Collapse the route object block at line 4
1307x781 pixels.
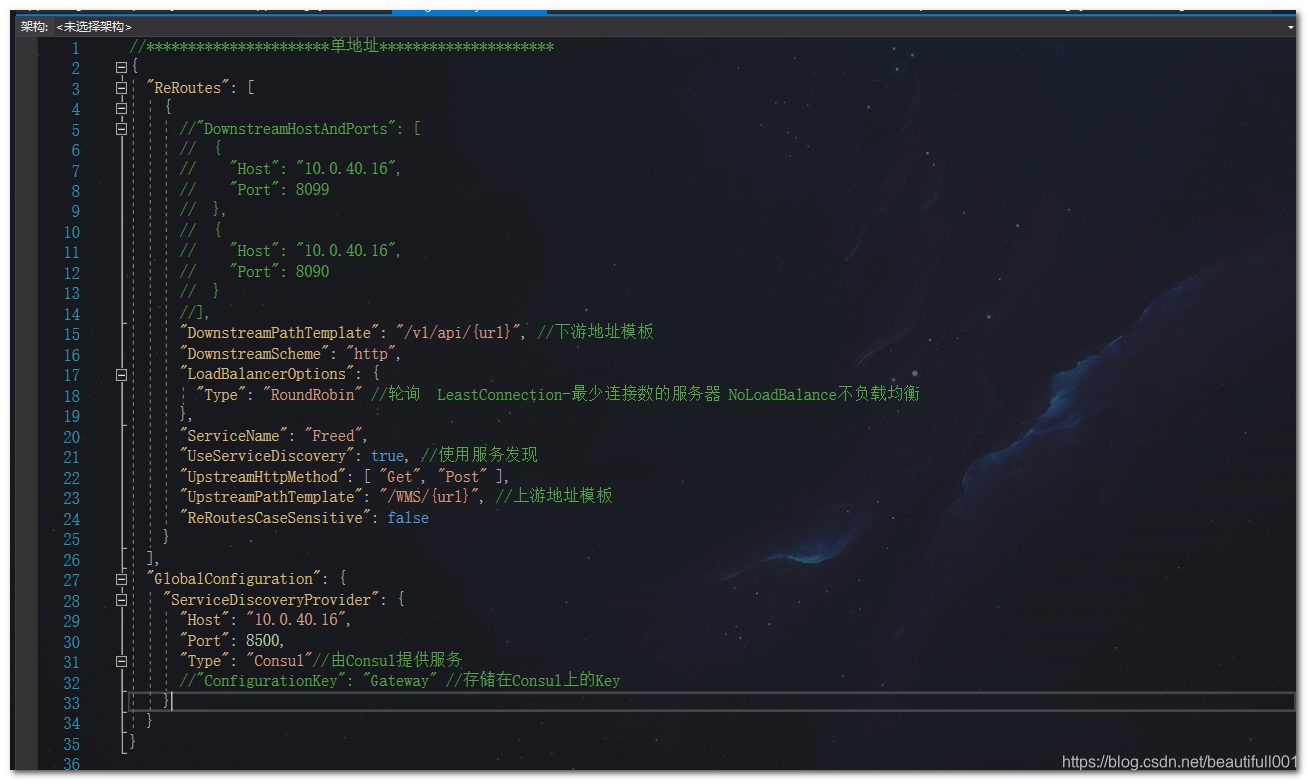[122, 108]
